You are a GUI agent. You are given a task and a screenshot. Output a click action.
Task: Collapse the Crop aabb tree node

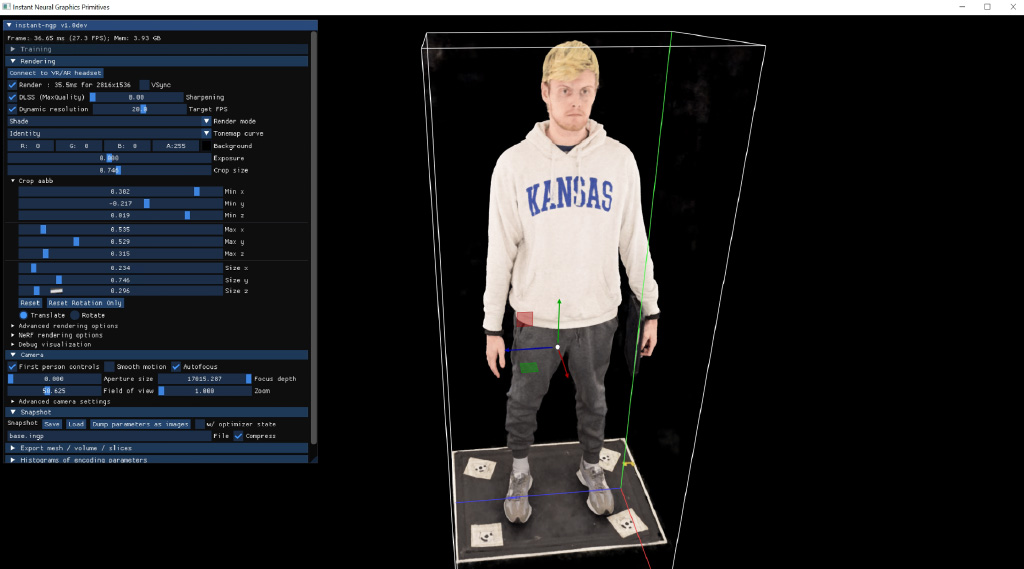(12, 181)
